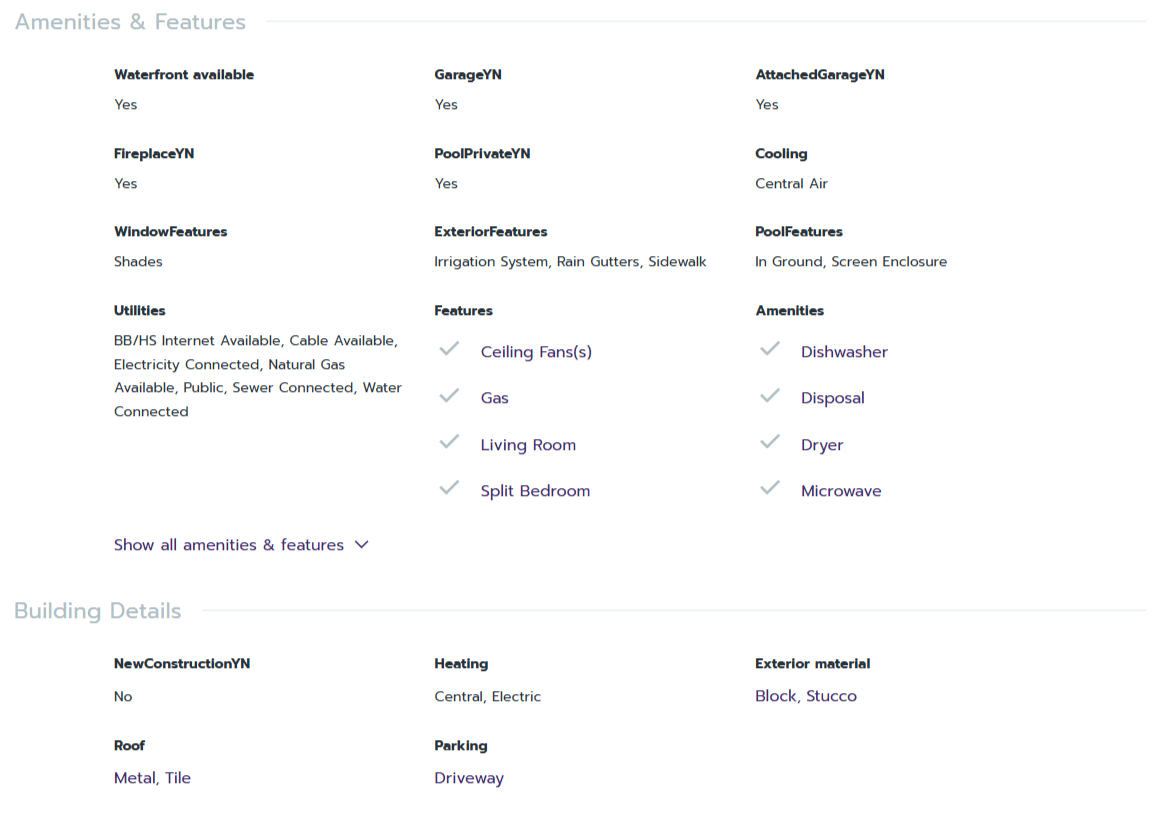Image resolution: width=1156 pixels, height=838 pixels.
Task: Open the Driveway parking link
Action: 469,778
